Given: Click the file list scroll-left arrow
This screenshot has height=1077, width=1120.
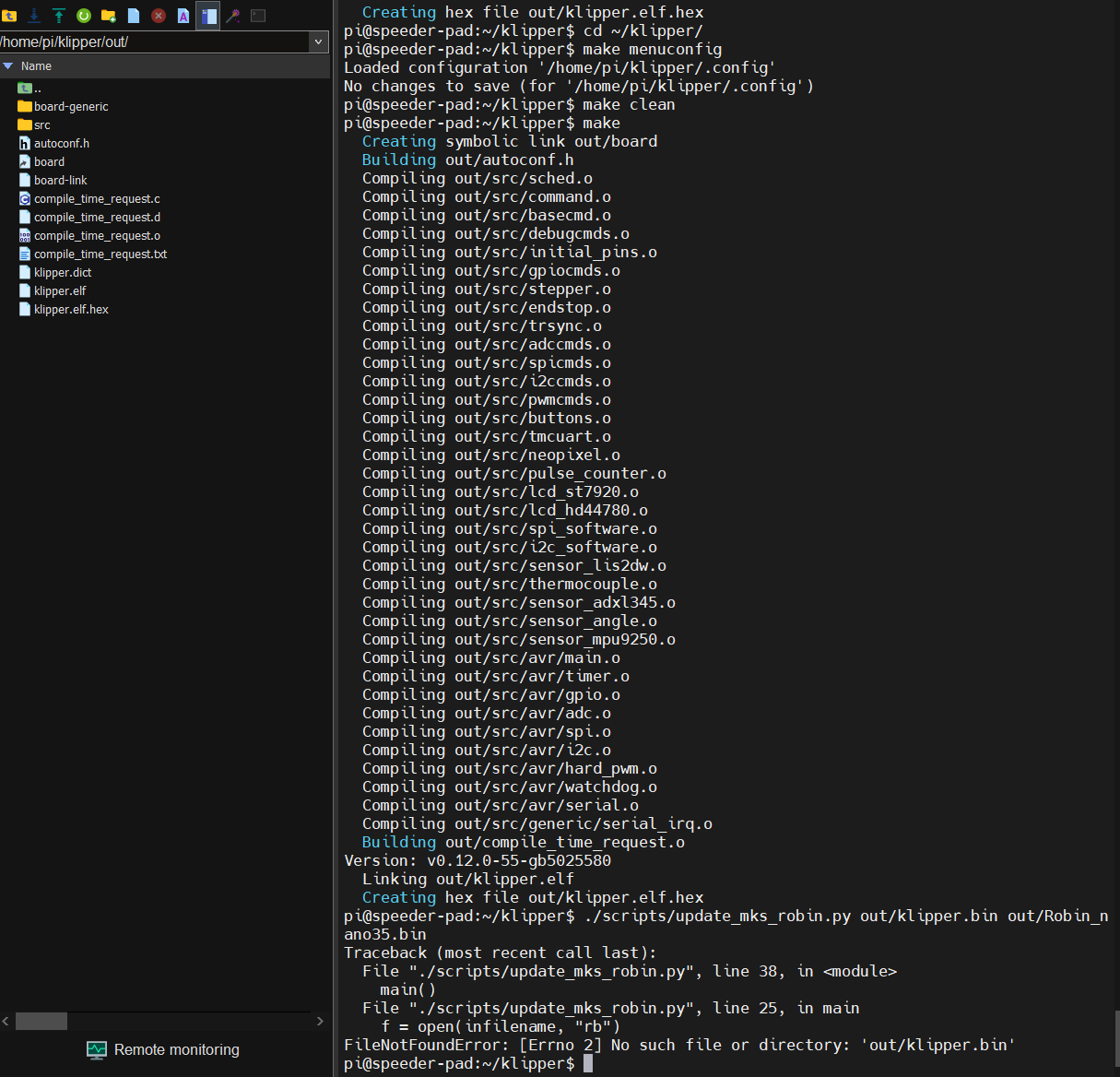Looking at the screenshot, I should (6, 1021).
